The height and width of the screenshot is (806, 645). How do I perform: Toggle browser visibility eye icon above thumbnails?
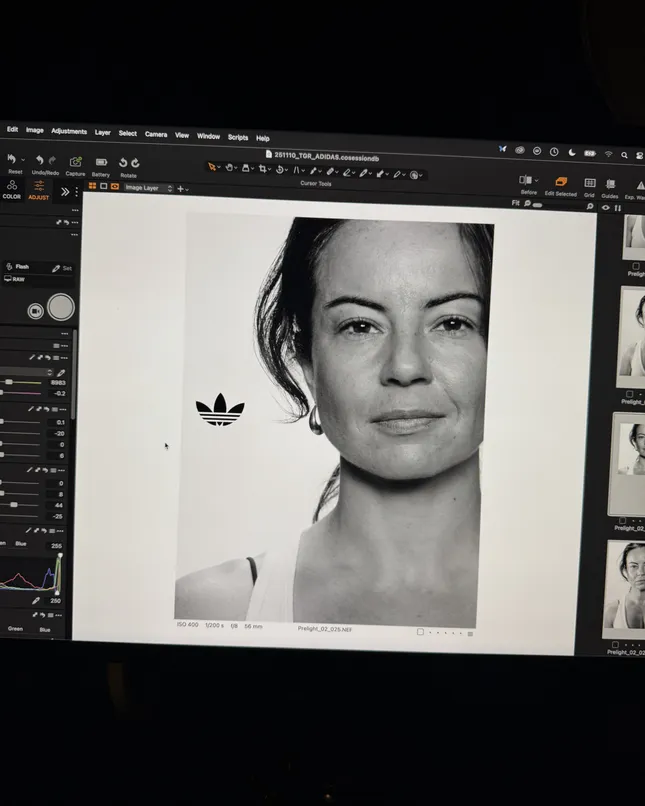point(605,208)
